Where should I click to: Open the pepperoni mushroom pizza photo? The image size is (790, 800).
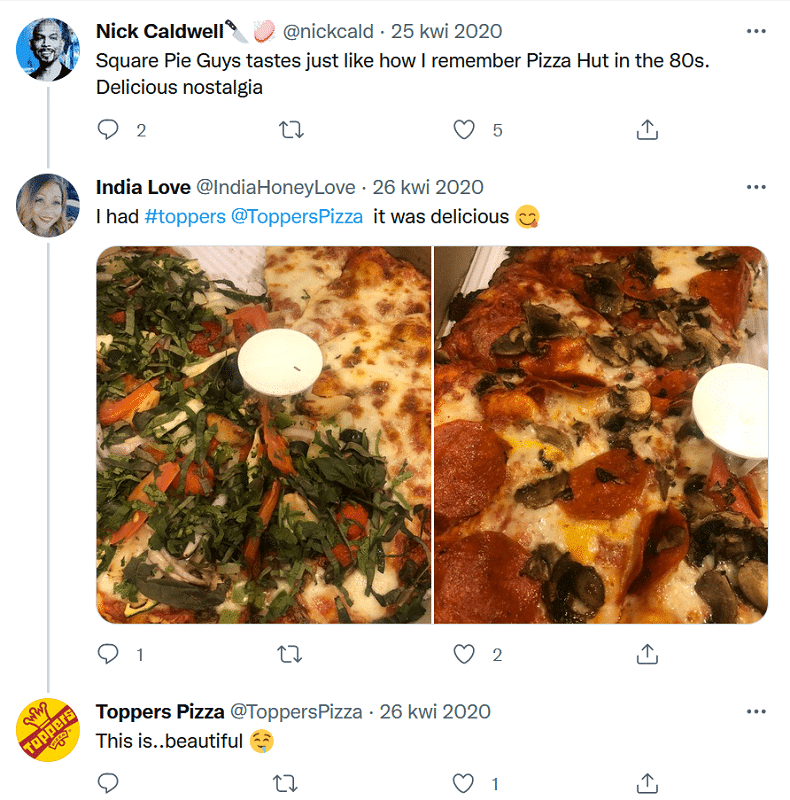tap(601, 435)
